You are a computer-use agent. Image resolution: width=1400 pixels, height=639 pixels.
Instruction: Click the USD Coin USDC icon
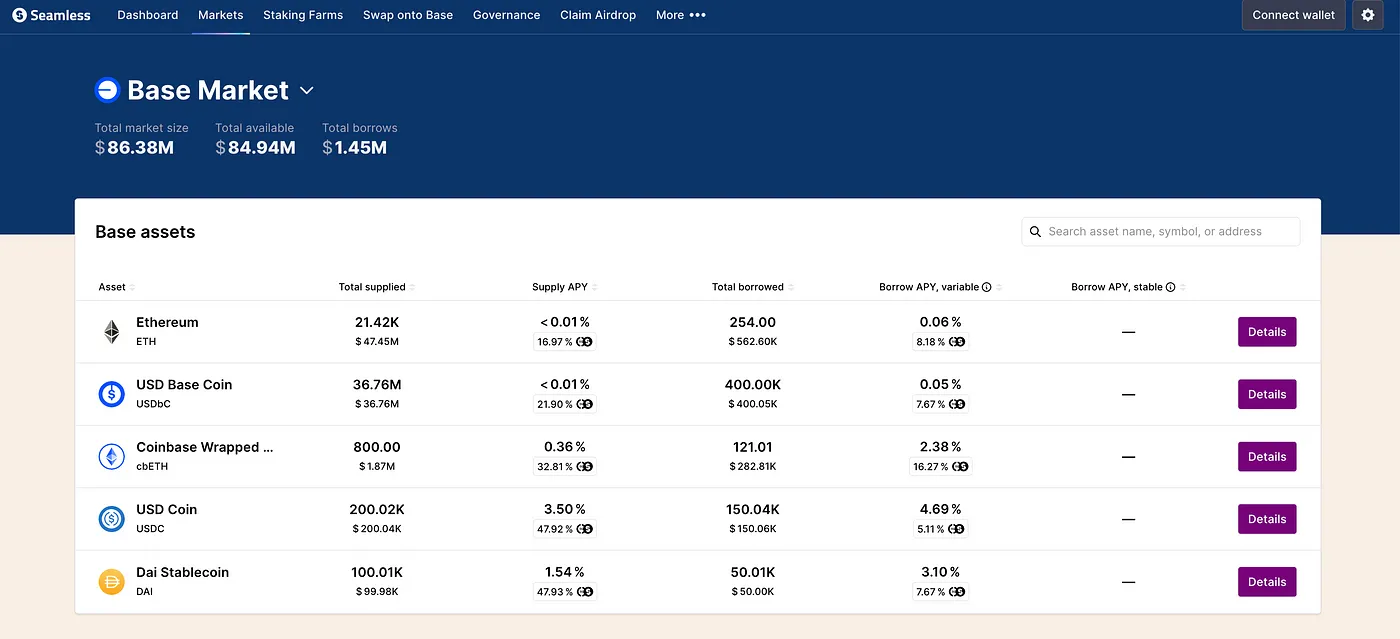tap(112, 519)
